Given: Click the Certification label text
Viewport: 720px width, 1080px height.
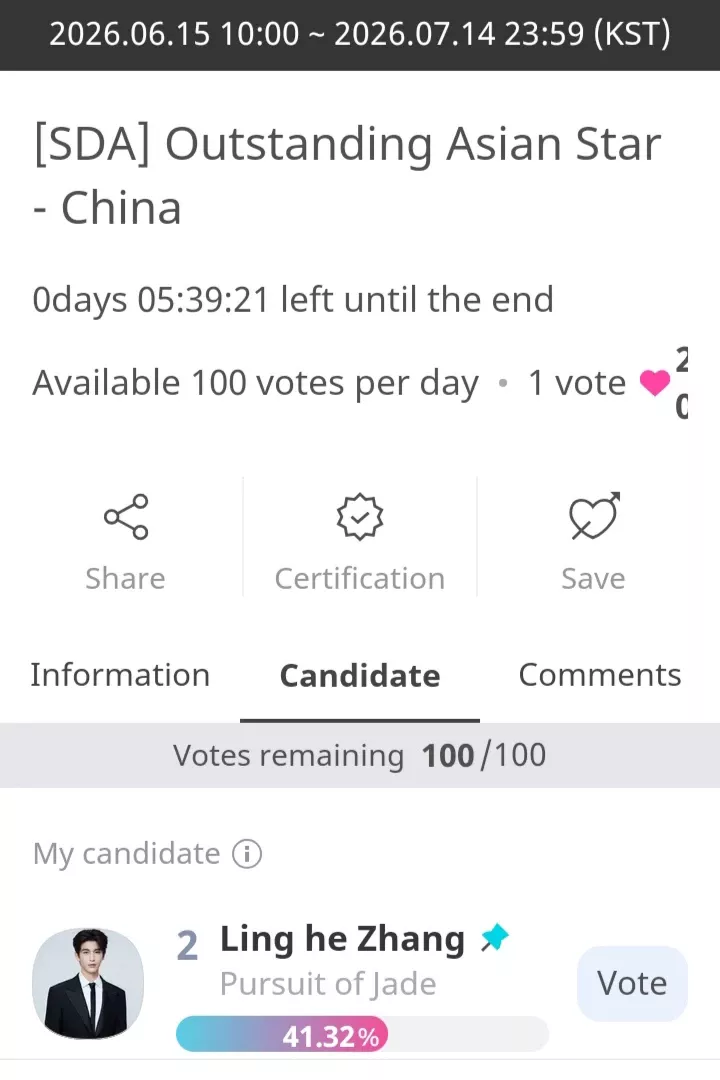Looking at the screenshot, I should (360, 579).
